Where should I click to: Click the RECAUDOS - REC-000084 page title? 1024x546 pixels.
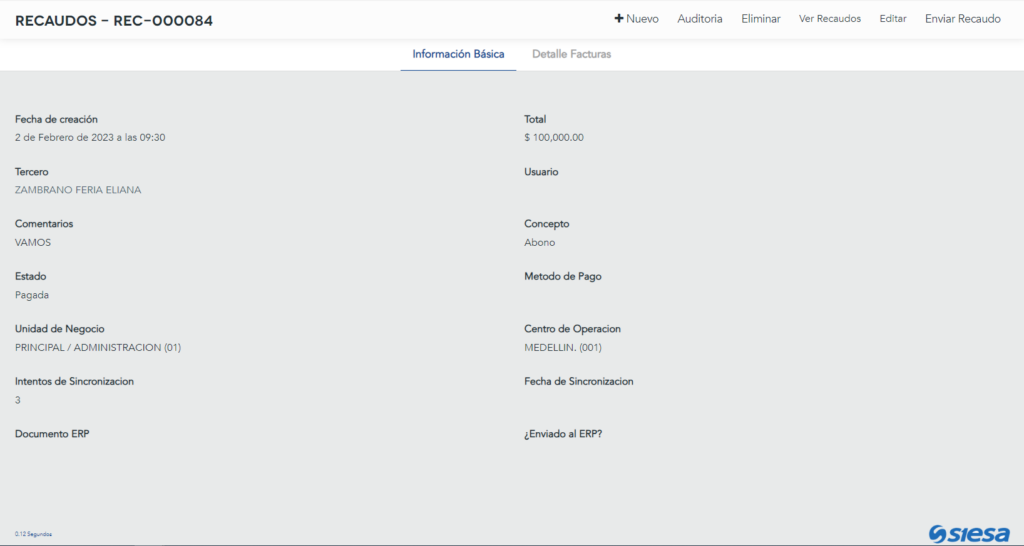(x=114, y=20)
